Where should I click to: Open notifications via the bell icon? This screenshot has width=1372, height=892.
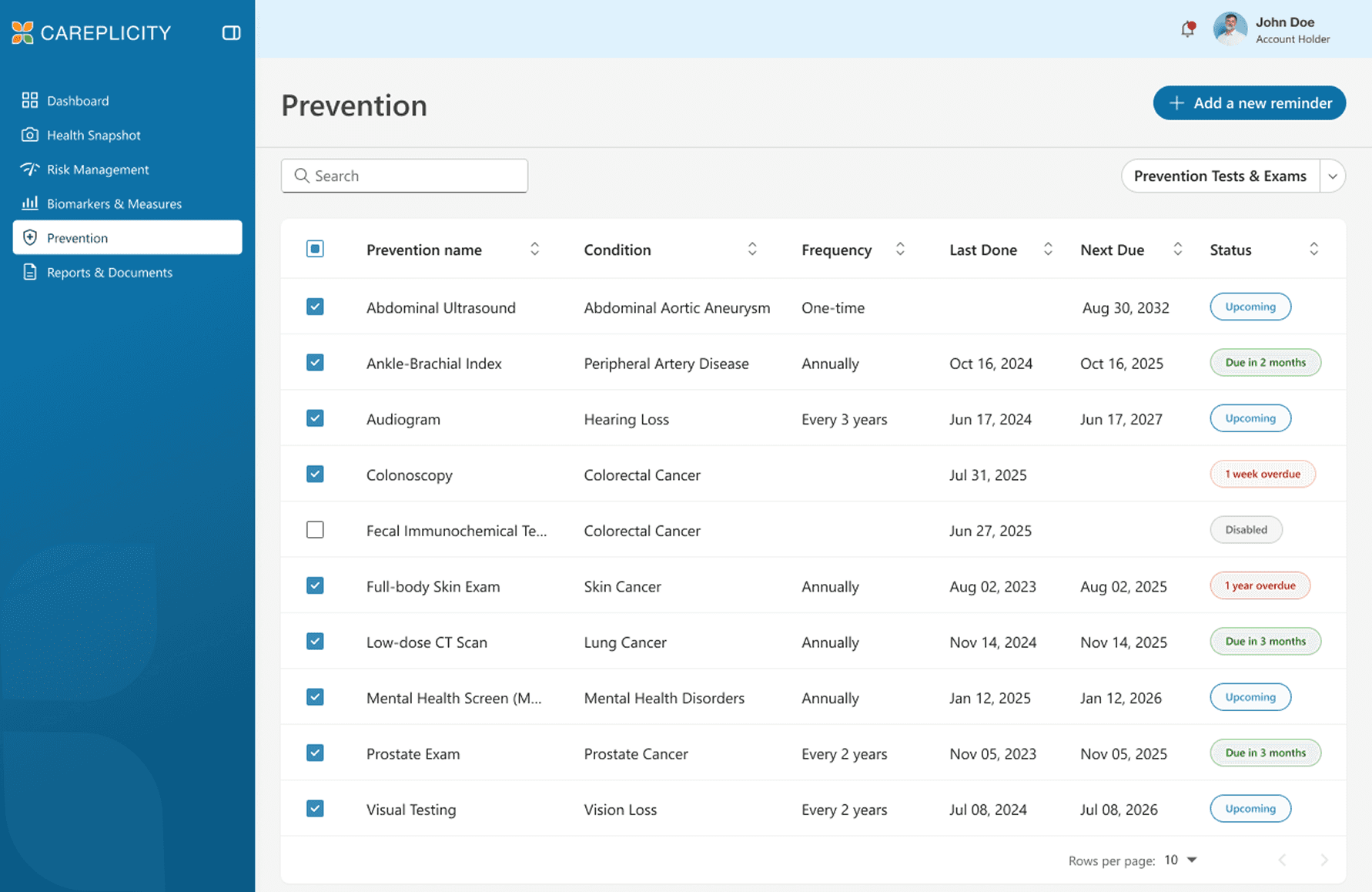pos(1188,29)
